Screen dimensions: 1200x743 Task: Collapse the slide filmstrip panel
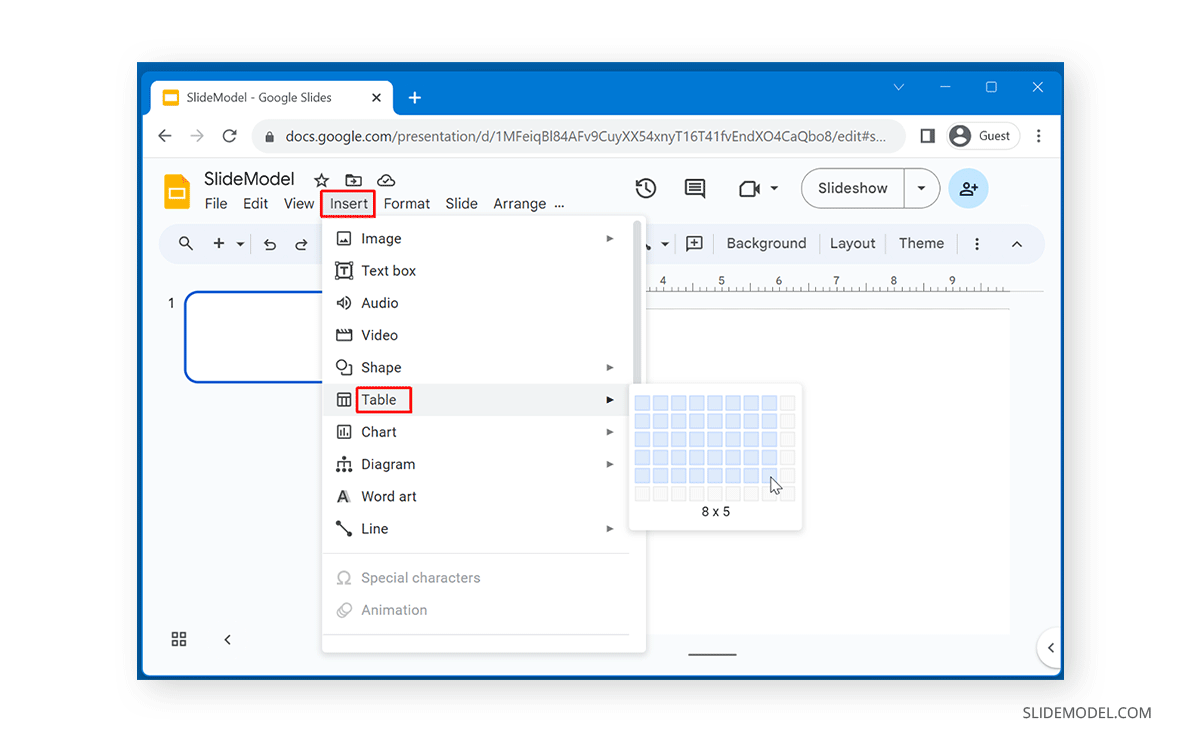click(227, 639)
